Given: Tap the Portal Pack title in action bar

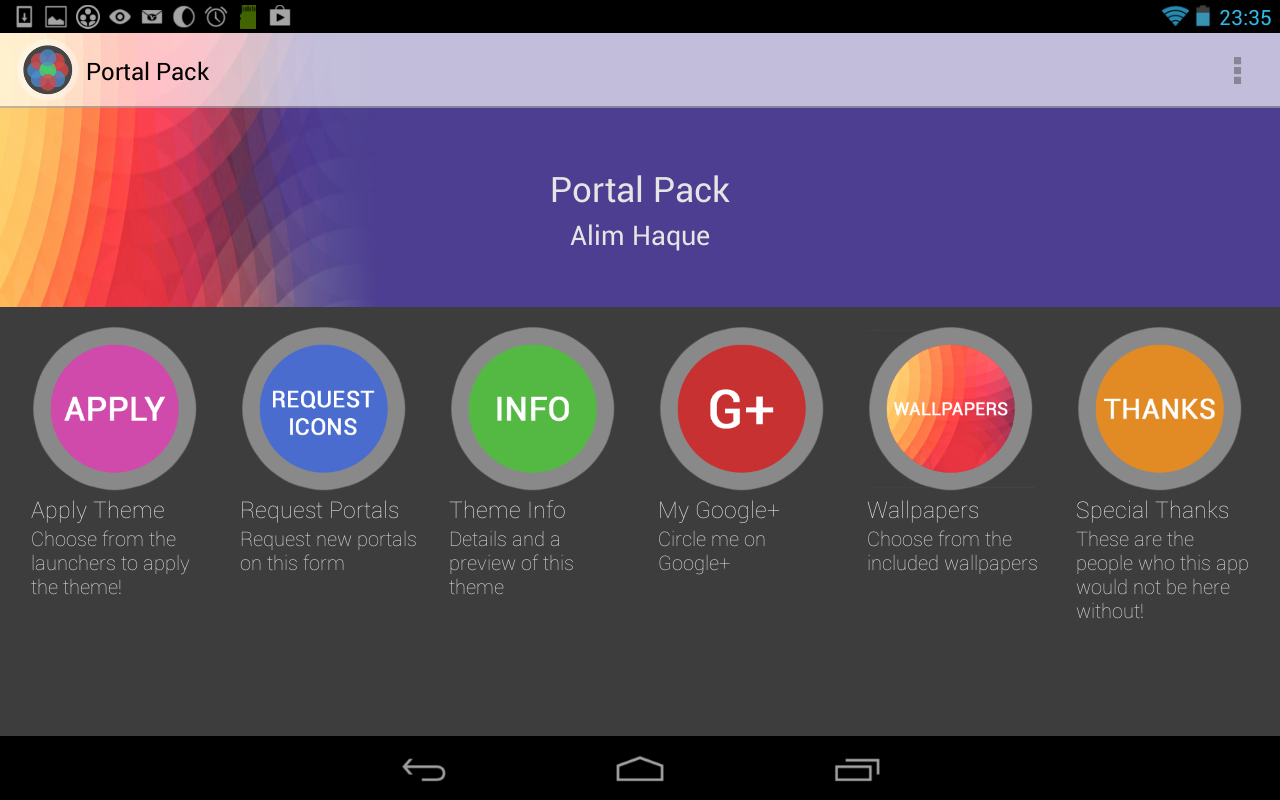Looking at the screenshot, I should pos(148,72).
